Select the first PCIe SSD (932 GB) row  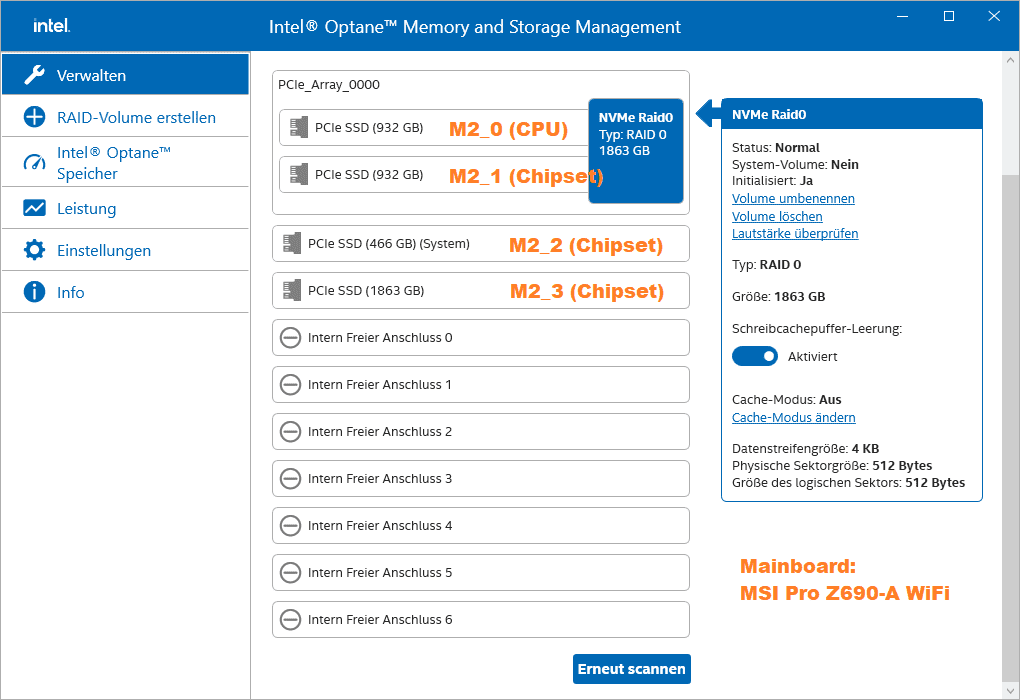click(x=434, y=128)
